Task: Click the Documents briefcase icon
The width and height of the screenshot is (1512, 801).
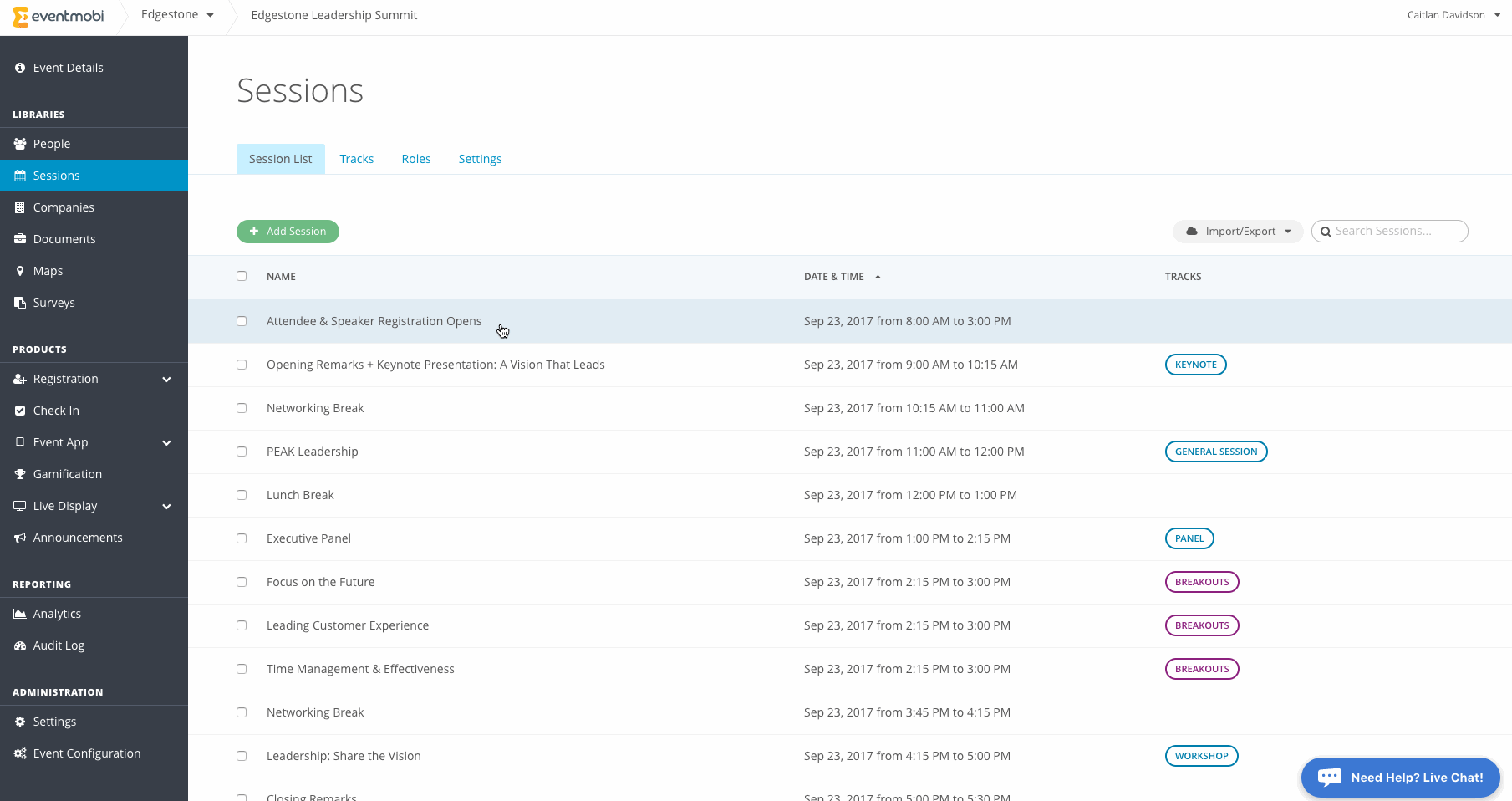Action: click(x=20, y=239)
